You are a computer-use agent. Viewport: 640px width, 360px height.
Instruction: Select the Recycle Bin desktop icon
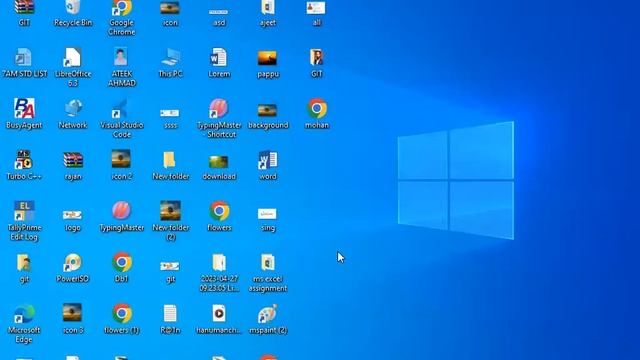click(x=73, y=13)
